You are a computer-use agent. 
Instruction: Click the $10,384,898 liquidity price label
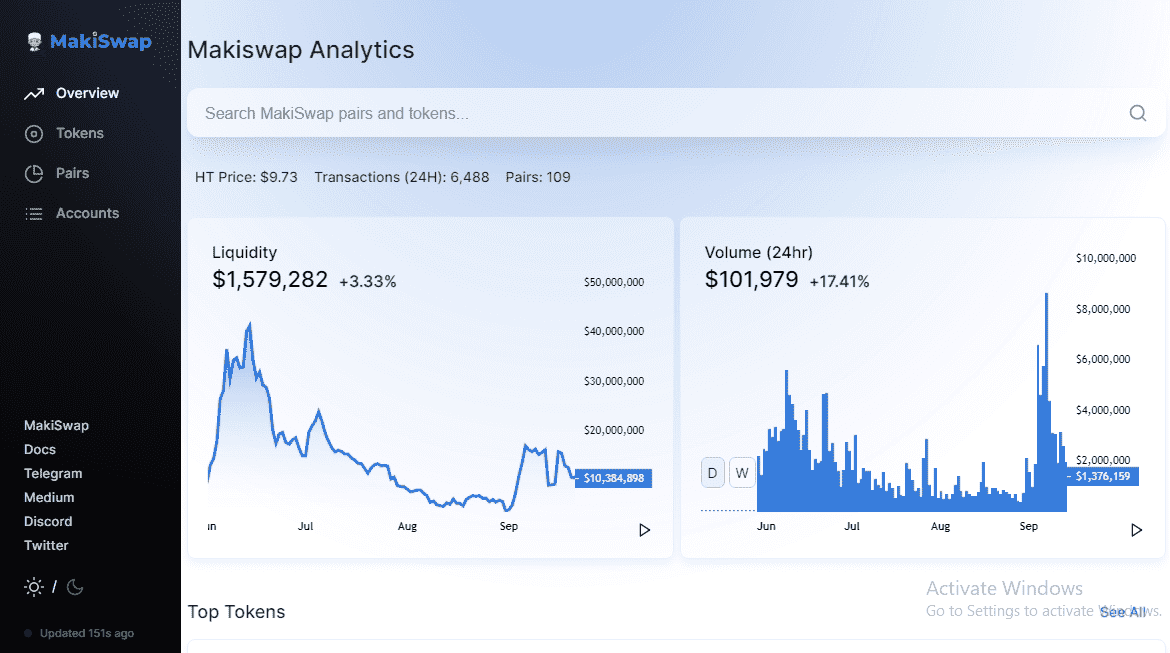pyautogui.click(x=613, y=478)
